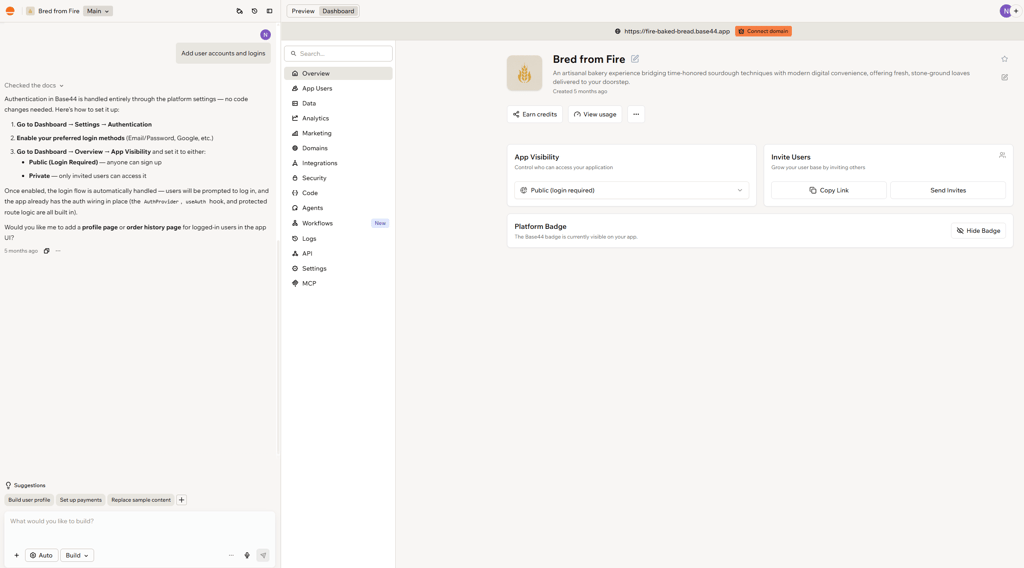The image size is (1024, 568).
Task: Open App Users in the sidebar
Action: (x=338, y=88)
